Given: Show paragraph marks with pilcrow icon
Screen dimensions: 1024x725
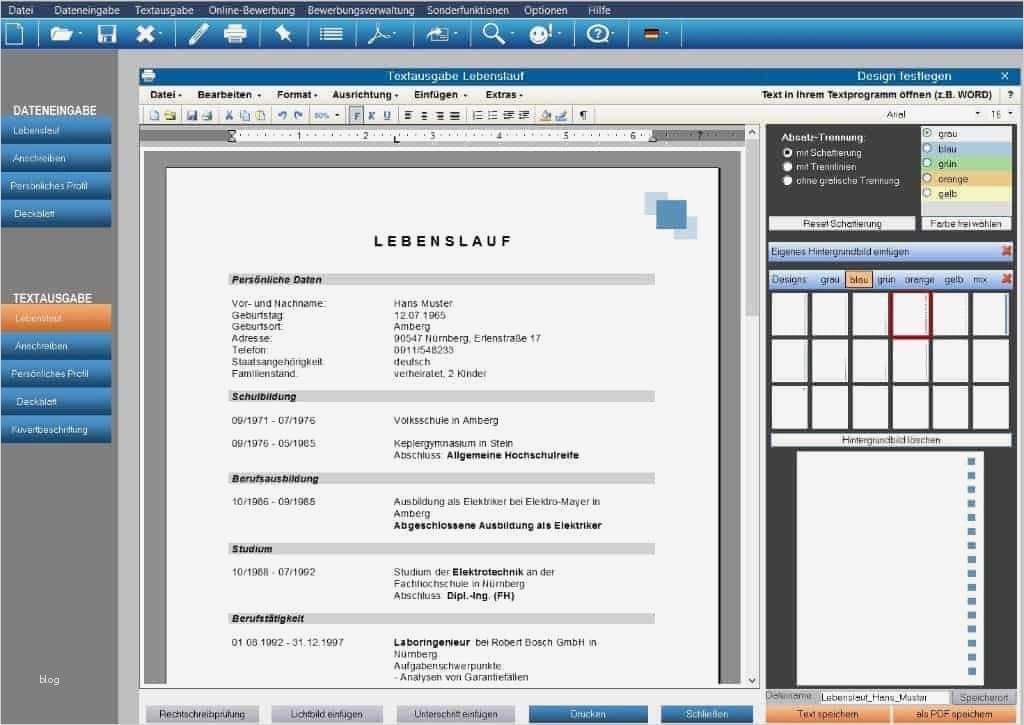Looking at the screenshot, I should click(583, 116).
